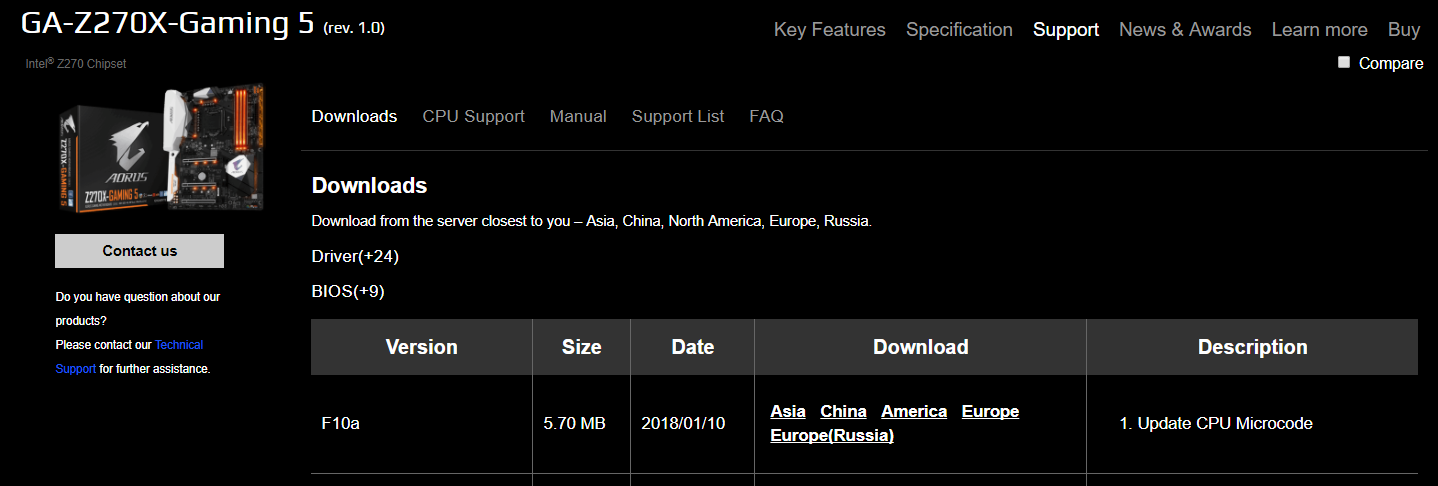Download F10a BIOS from Asia server

[x=788, y=412]
